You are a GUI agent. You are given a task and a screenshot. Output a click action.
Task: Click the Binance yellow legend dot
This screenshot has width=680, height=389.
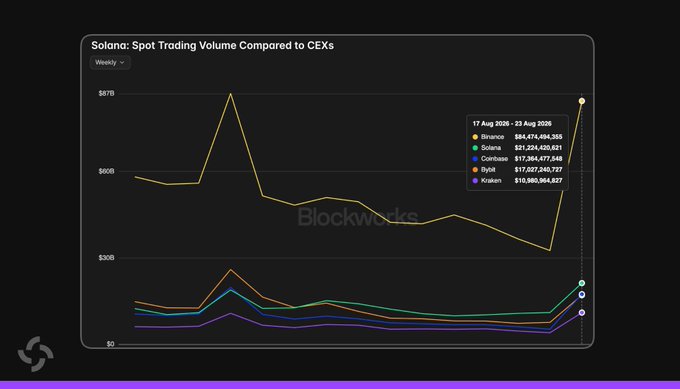pos(475,137)
